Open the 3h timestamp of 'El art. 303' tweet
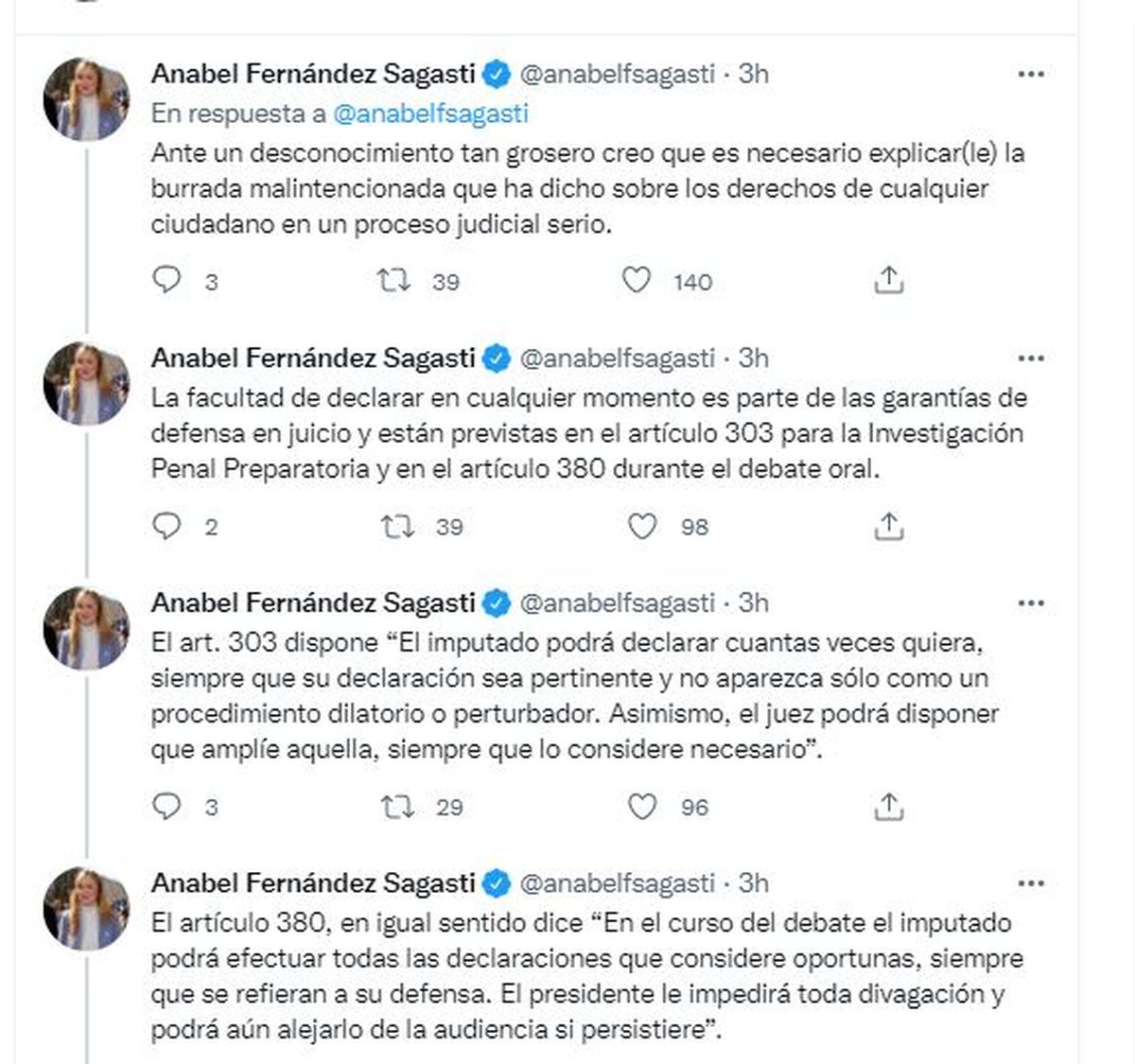This screenshot has height=1064, width=1135. pos(754,603)
